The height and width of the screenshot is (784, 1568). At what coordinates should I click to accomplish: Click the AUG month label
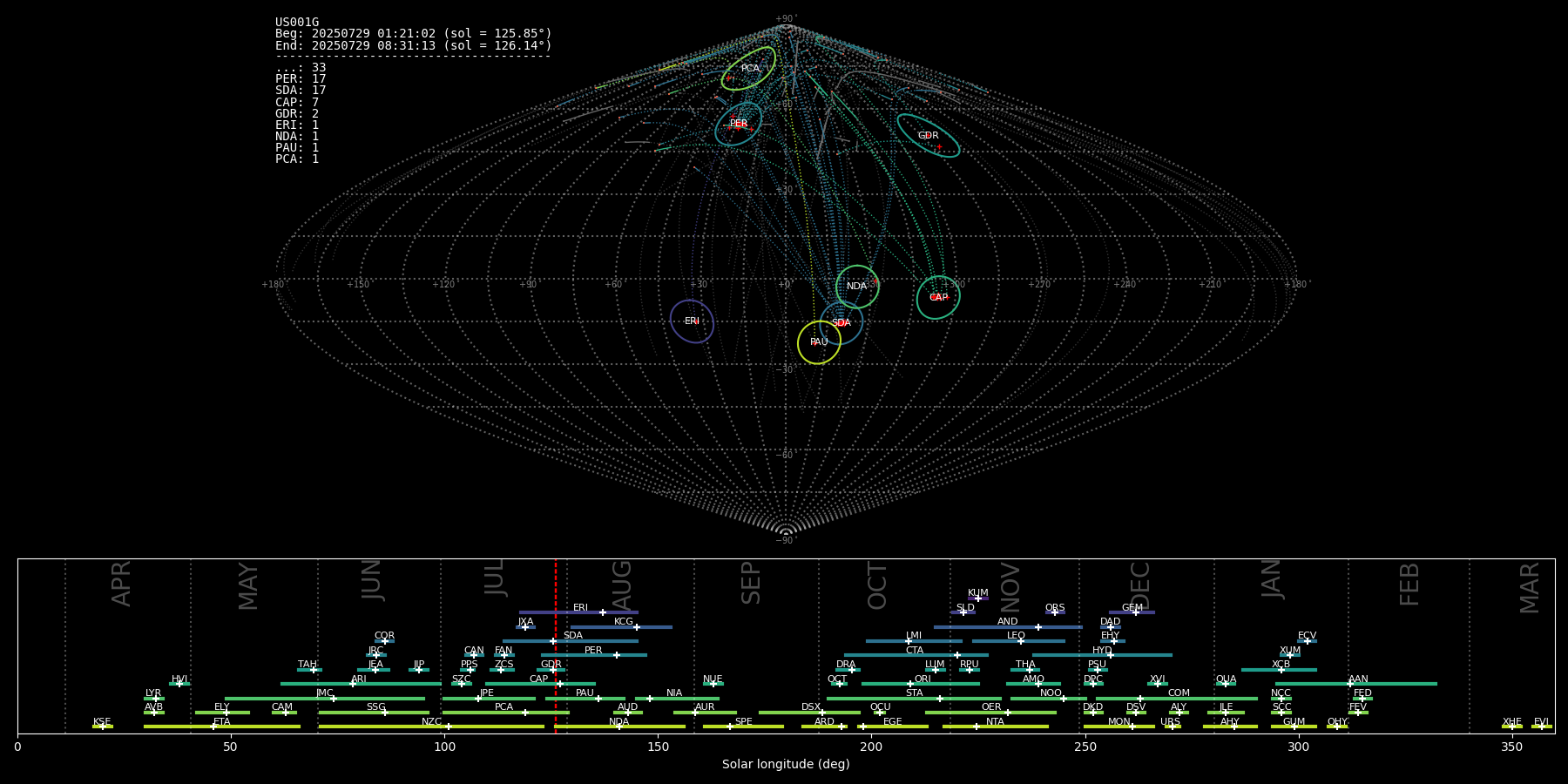pyautogui.click(x=622, y=585)
